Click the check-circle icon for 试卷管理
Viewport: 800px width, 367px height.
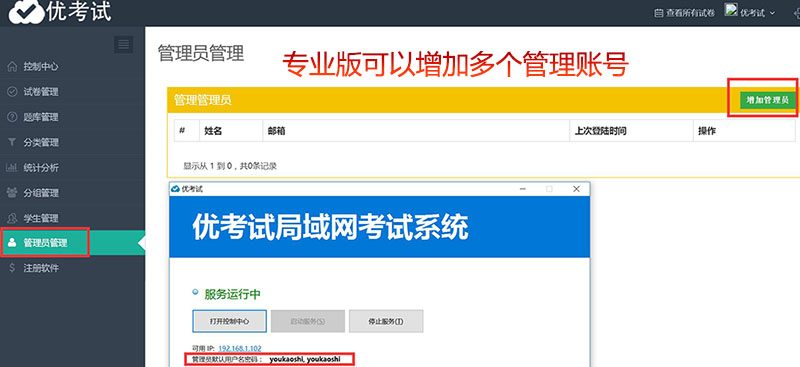tap(13, 92)
